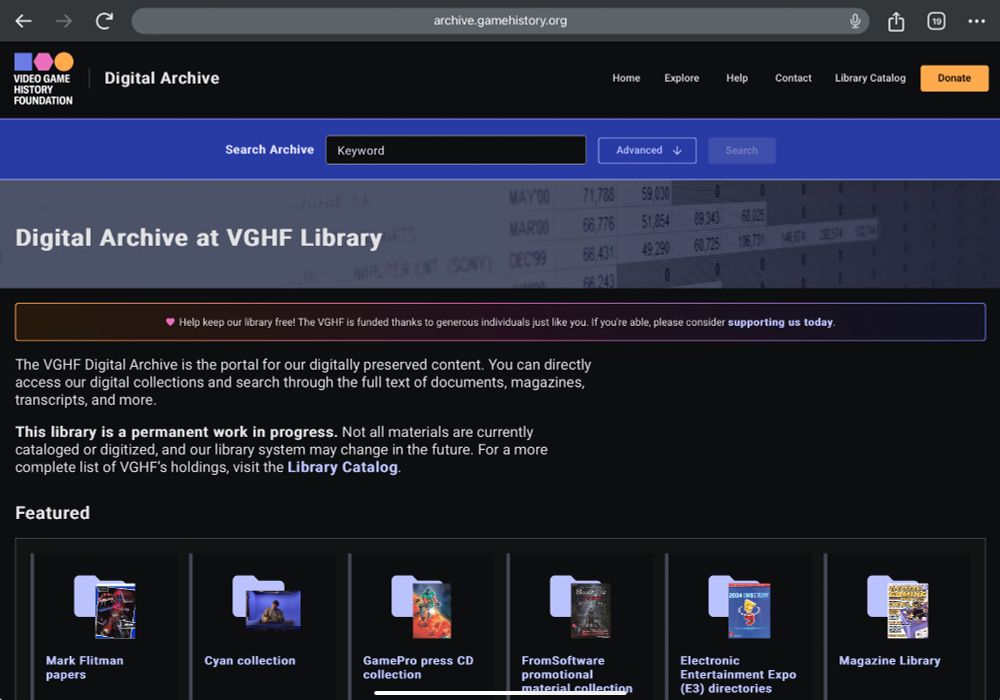This screenshot has height=700, width=1000.
Task: Open the Help menu item
Action: [737, 78]
